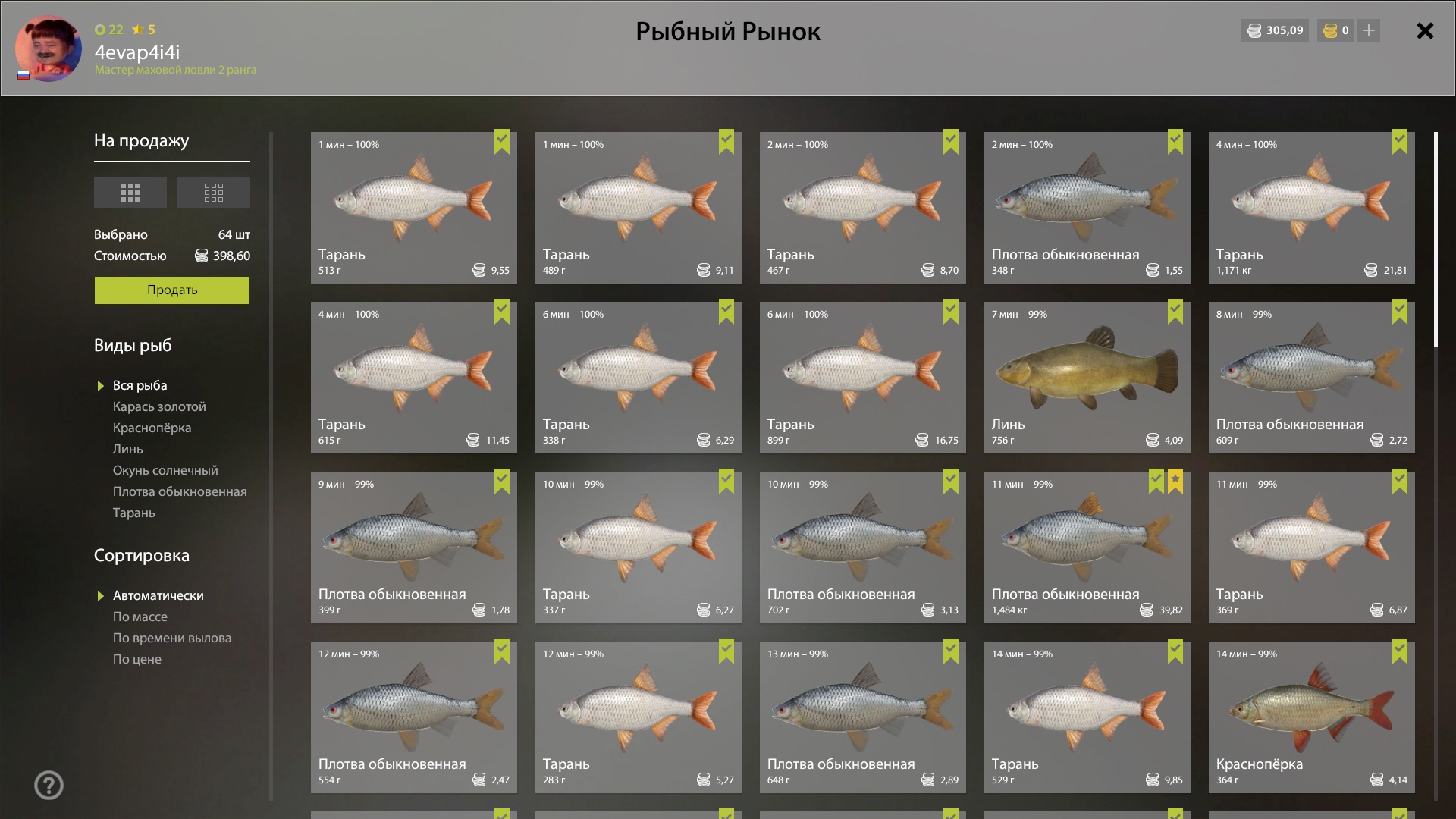Click the gold star trophy badge on Плотва 1,484 кг

click(x=1175, y=481)
